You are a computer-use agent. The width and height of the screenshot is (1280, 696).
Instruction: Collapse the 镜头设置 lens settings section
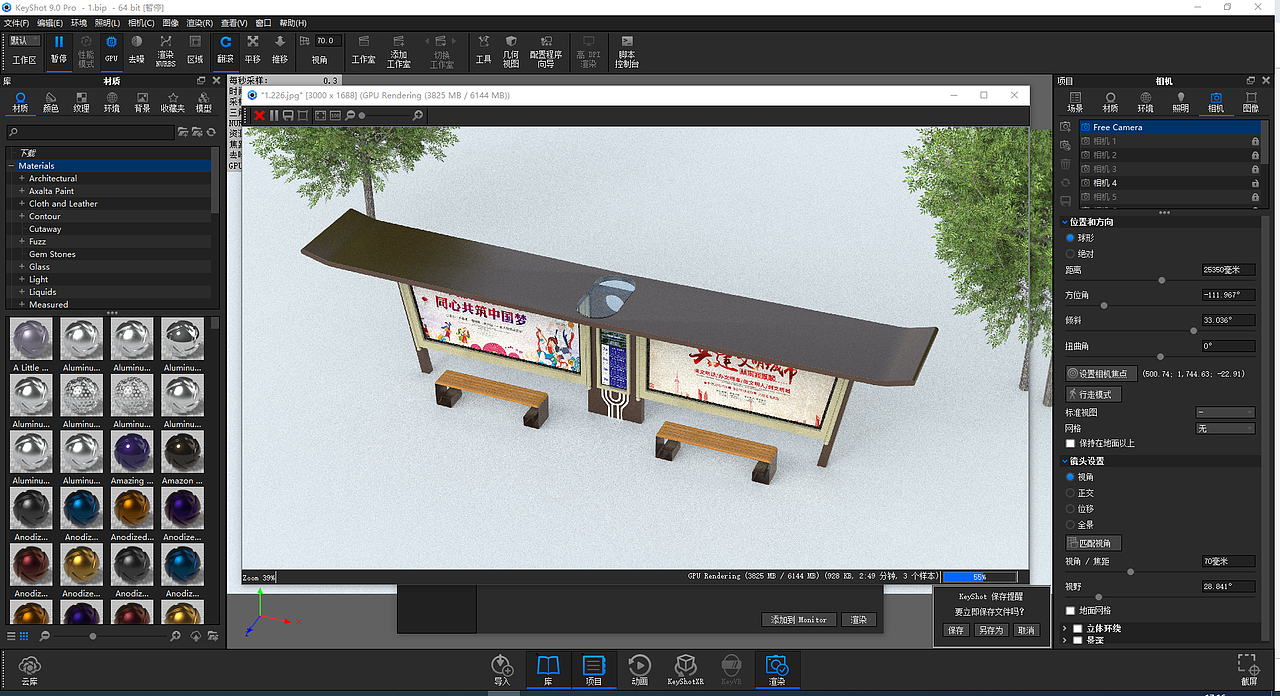1064,461
